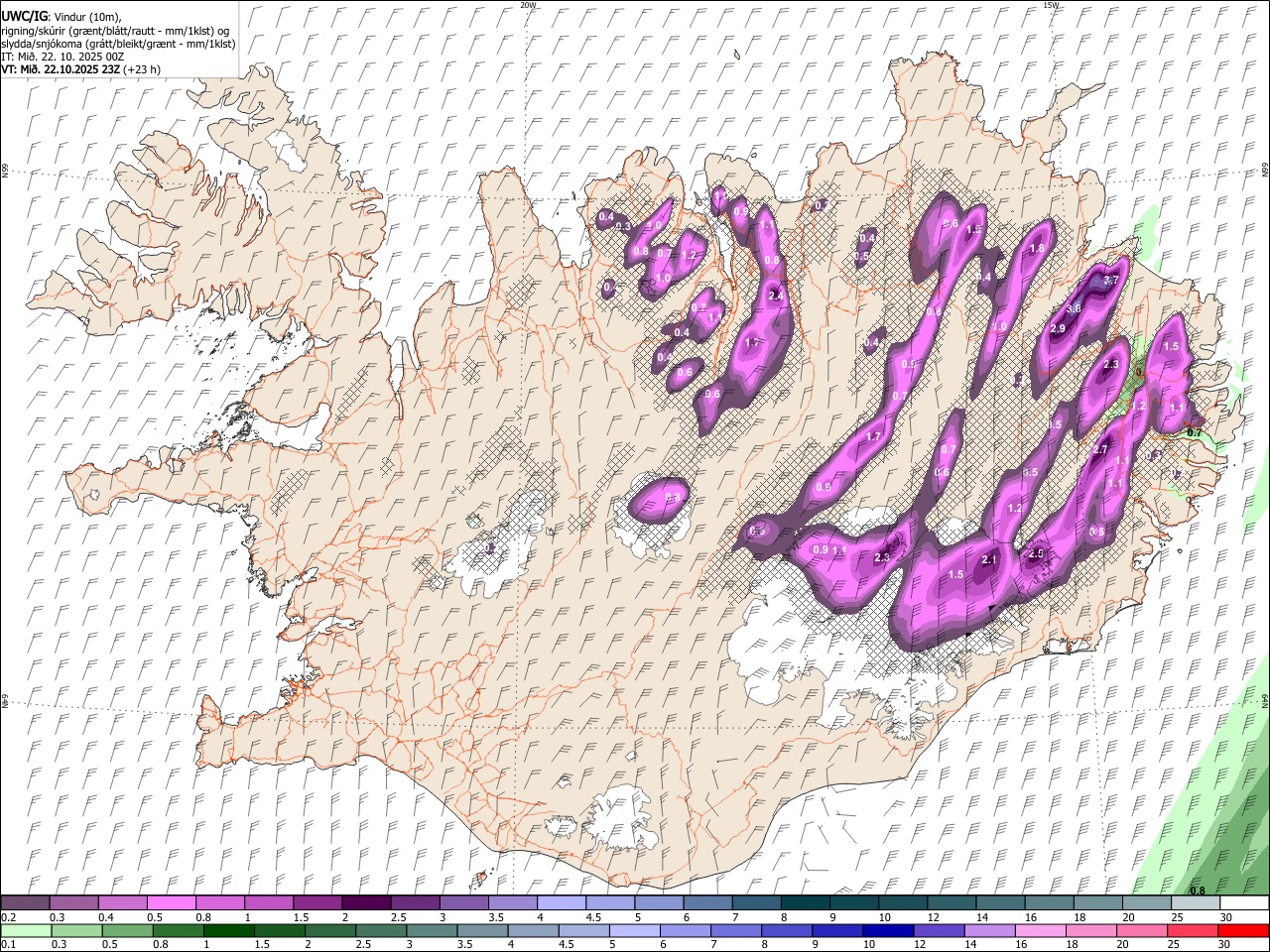Select the bottom legend swatch between 0.1 and 0.3
This screenshot has height=952, width=1270.
pyautogui.click(x=26, y=931)
